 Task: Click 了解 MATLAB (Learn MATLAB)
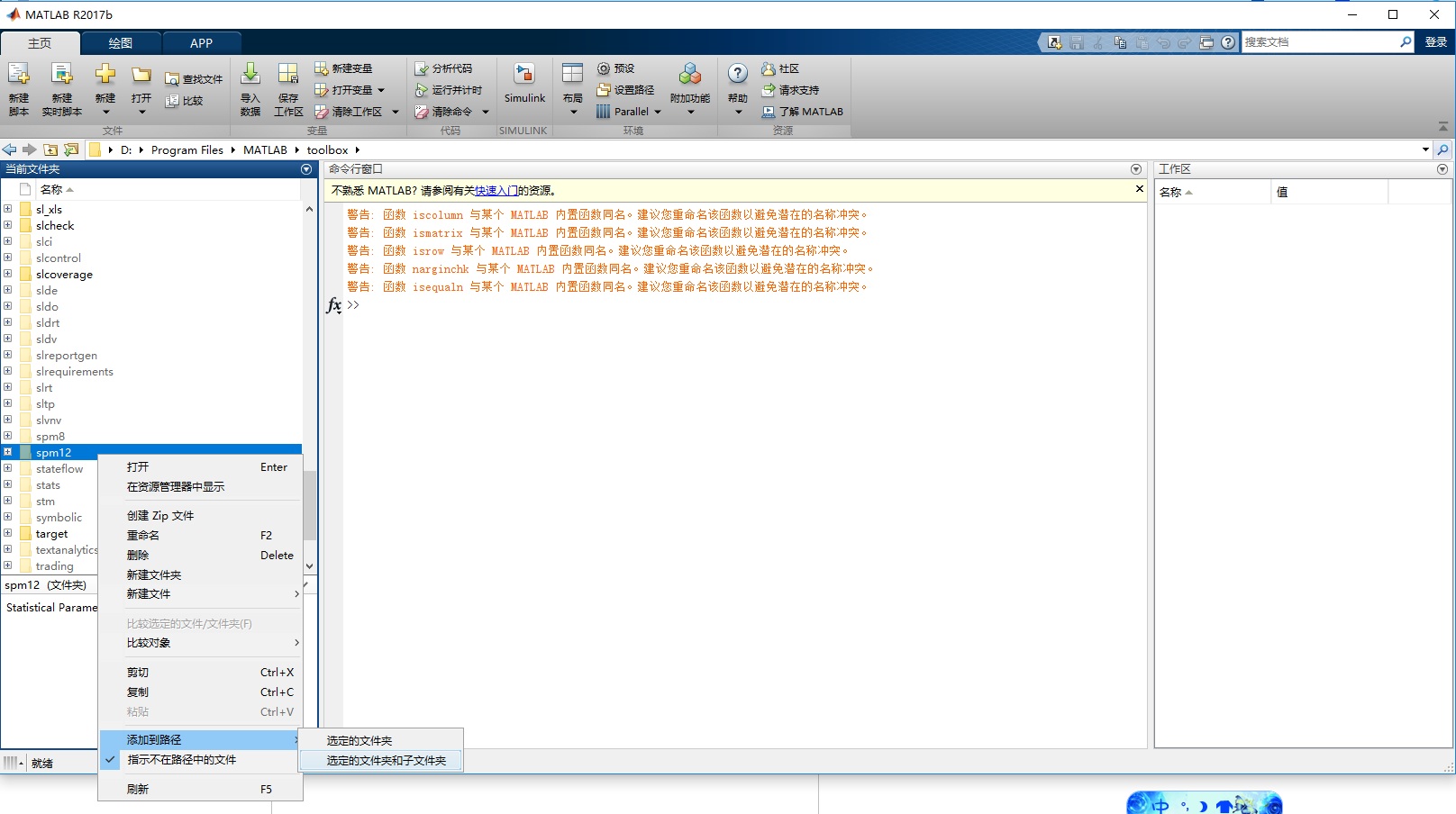tap(802, 112)
